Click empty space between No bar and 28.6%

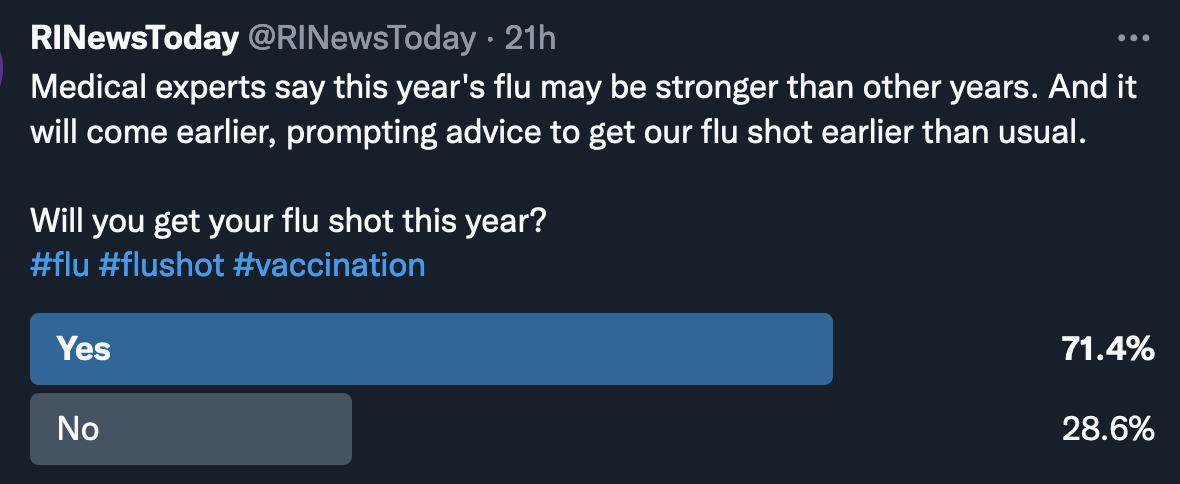tap(700, 430)
